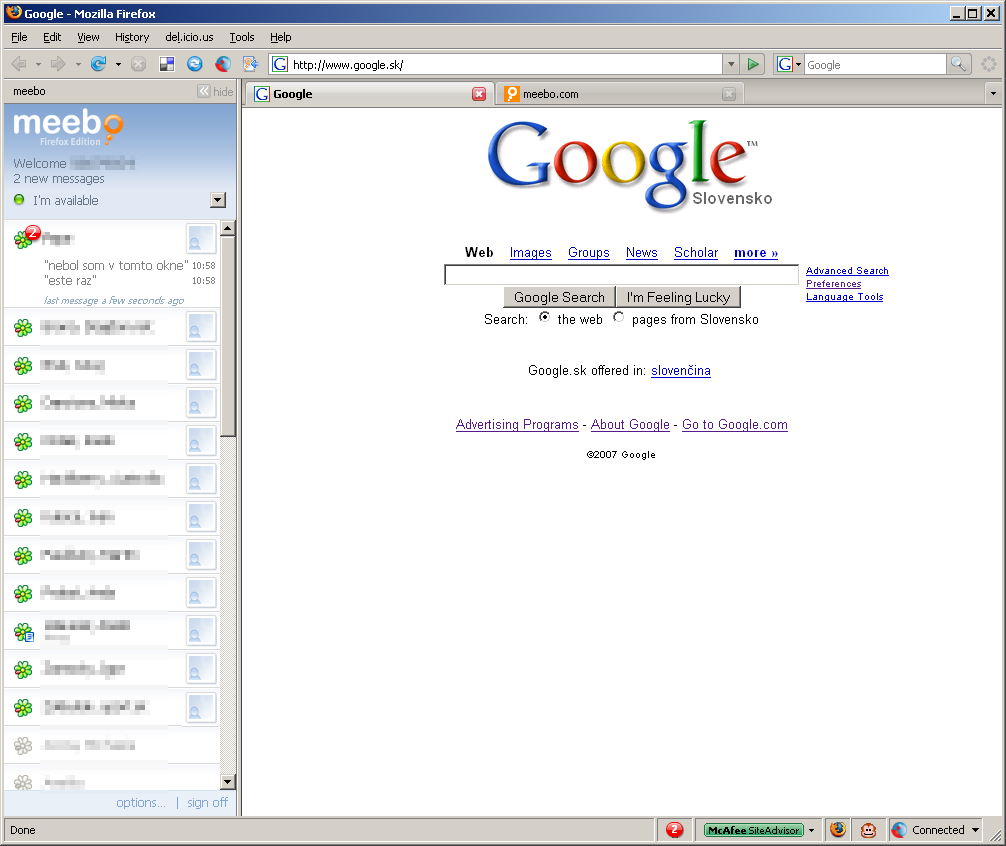Open the McAfee SiteAdvisor dropdown arrow

pos(812,831)
